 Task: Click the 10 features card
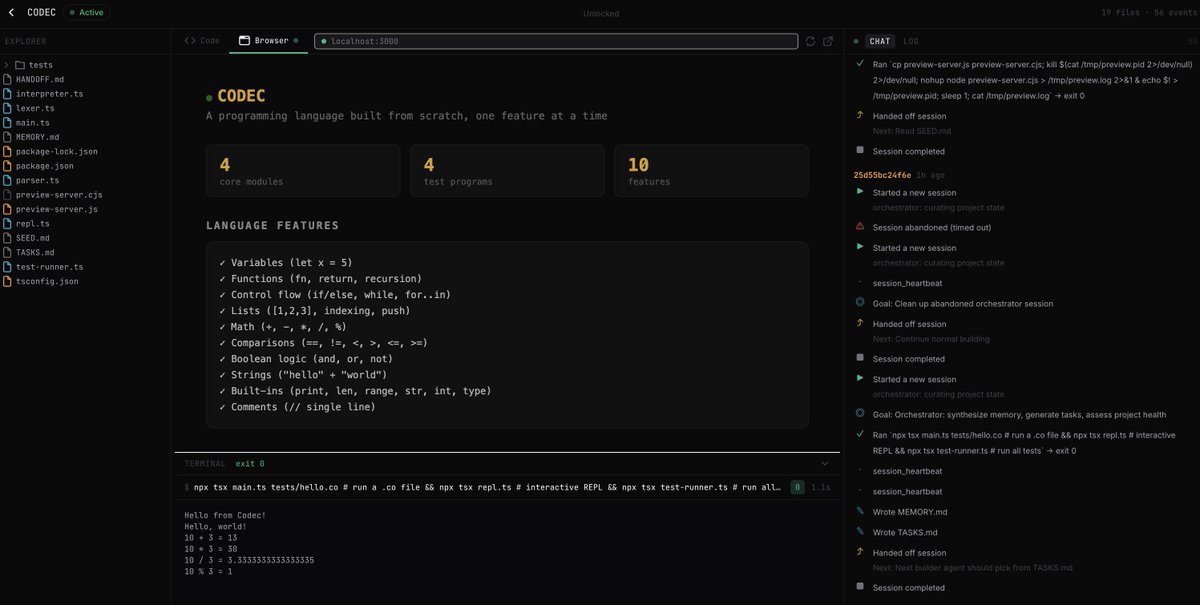(x=711, y=170)
